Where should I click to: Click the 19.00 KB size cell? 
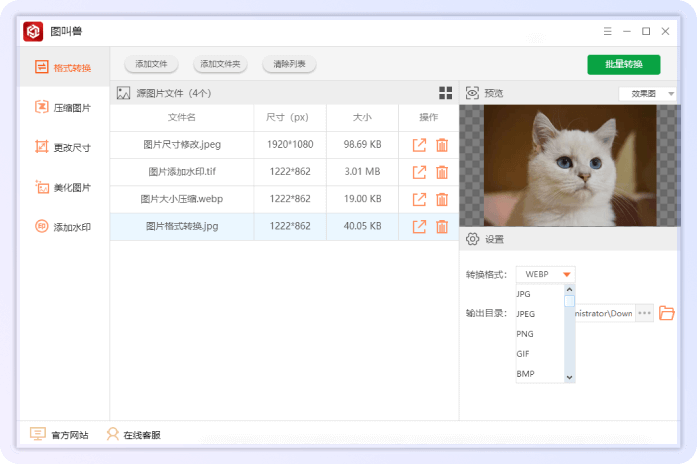362,199
